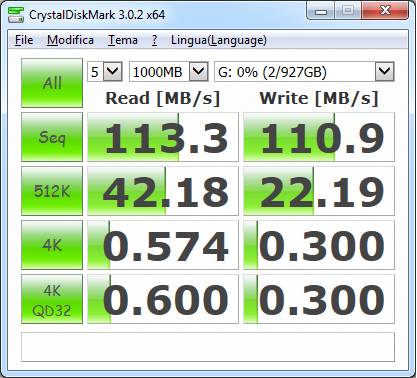Click the Seq read result 113.3
The width and height of the screenshot is (417, 378).
click(163, 137)
